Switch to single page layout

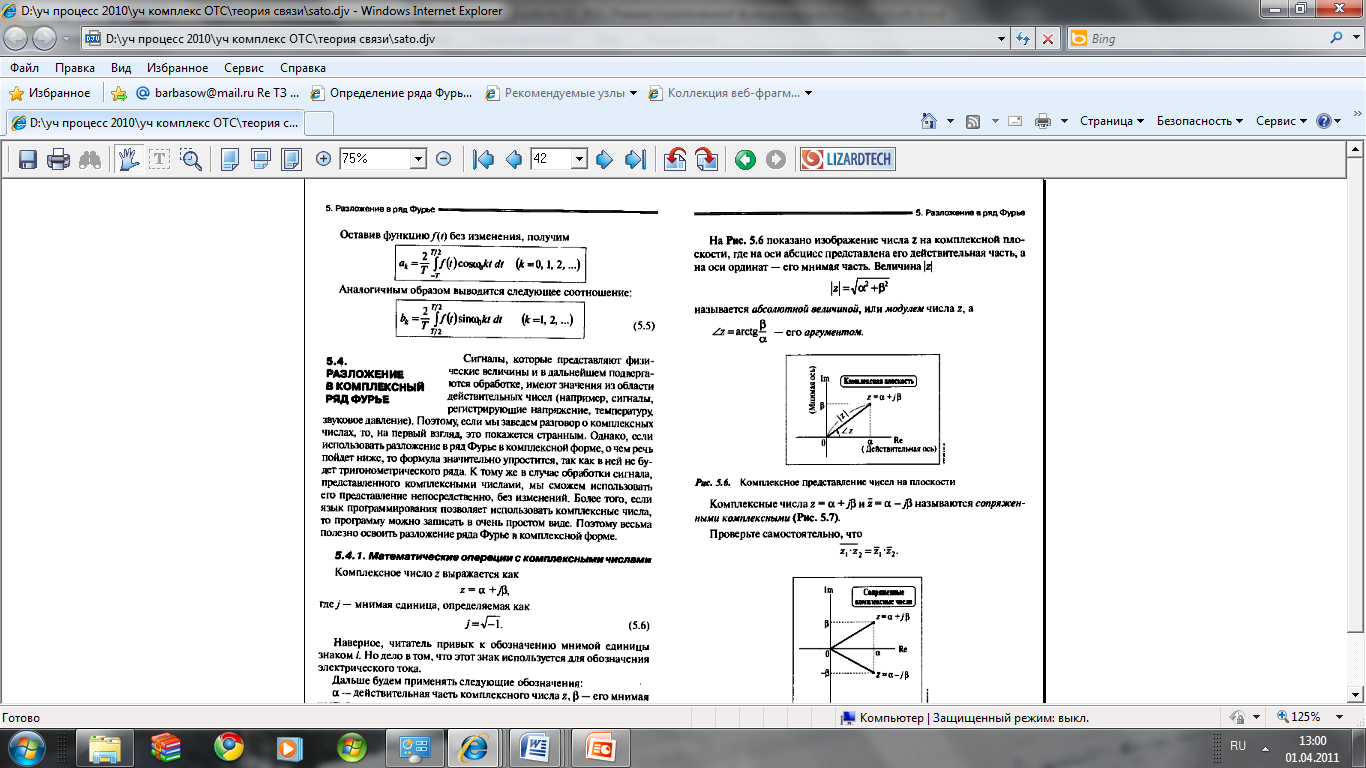tap(230, 159)
